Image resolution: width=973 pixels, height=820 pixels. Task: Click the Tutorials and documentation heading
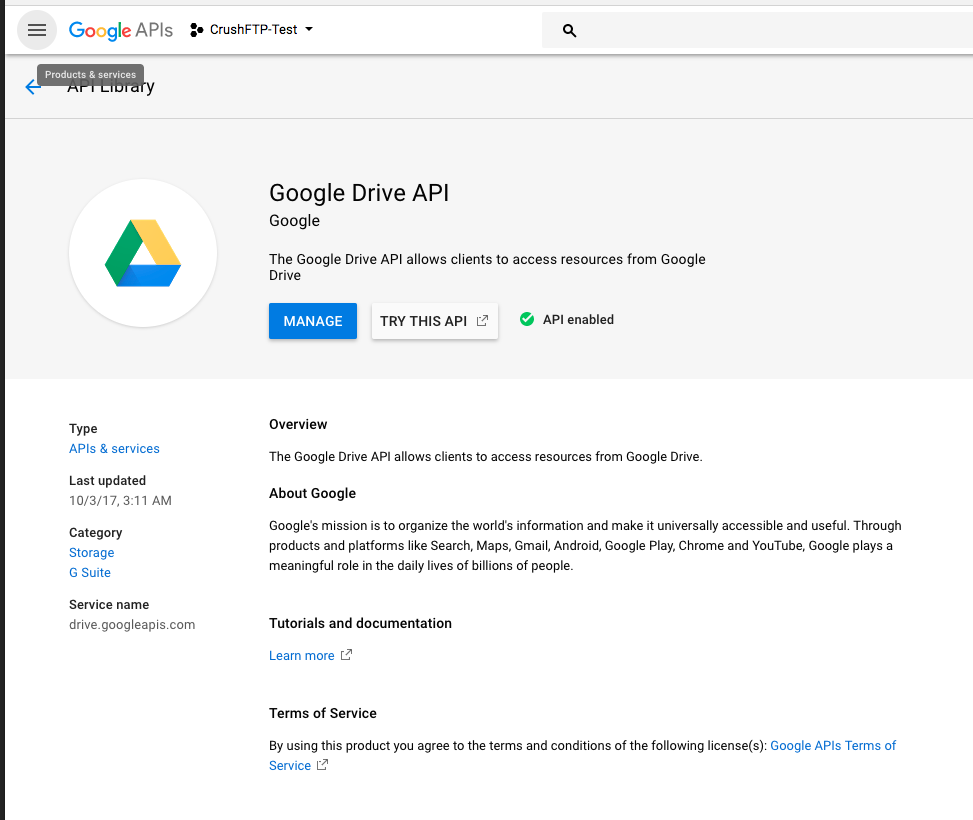point(360,623)
